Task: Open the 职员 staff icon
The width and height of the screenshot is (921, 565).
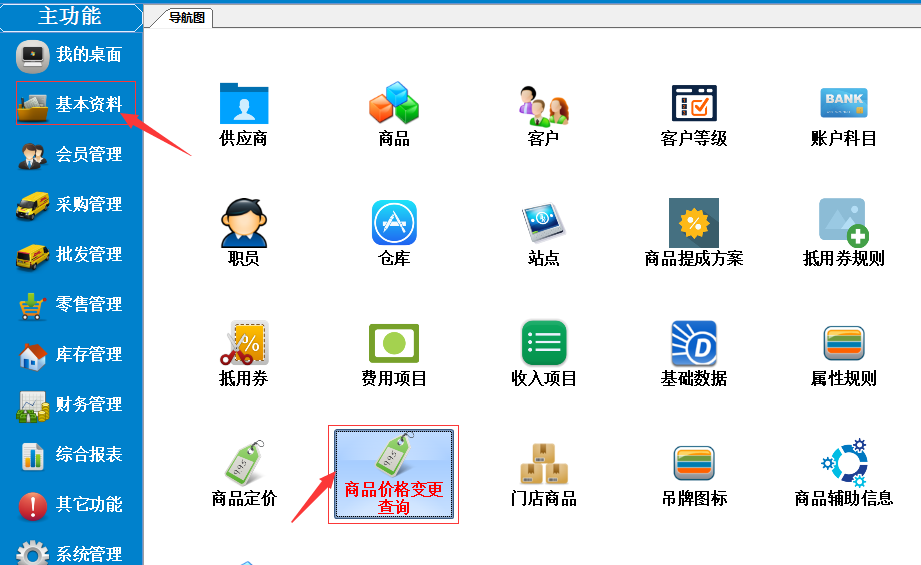Action: click(244, 233)
